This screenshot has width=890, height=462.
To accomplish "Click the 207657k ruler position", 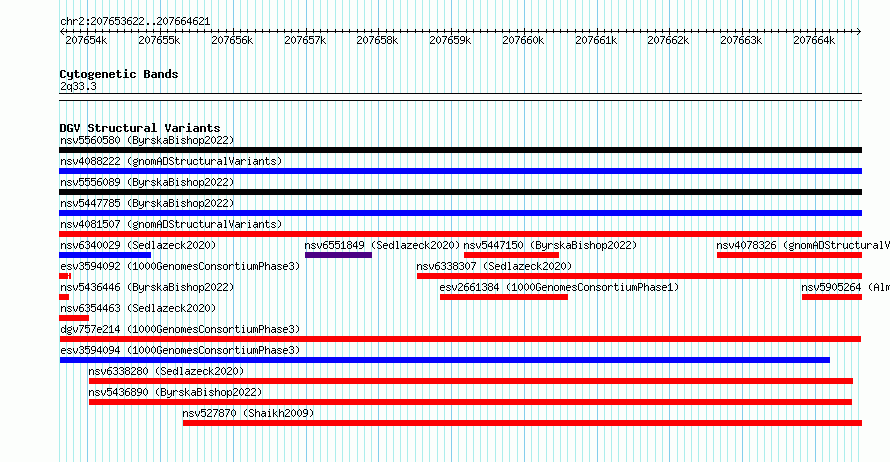I will [305, 40].
